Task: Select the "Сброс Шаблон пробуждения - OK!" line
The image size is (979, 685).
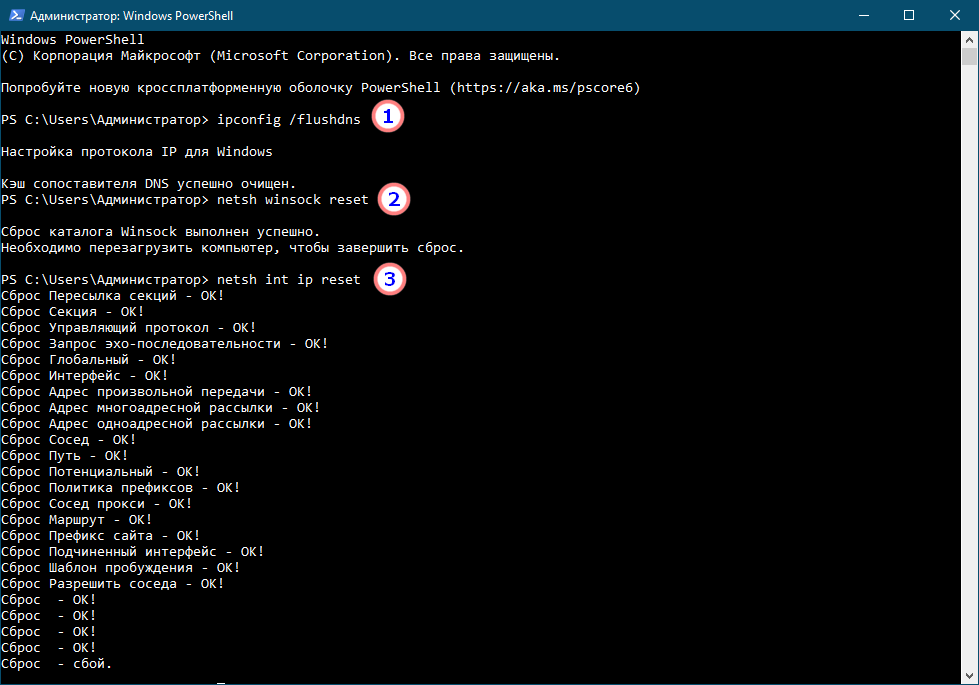Action: click(x=120, y=568)
